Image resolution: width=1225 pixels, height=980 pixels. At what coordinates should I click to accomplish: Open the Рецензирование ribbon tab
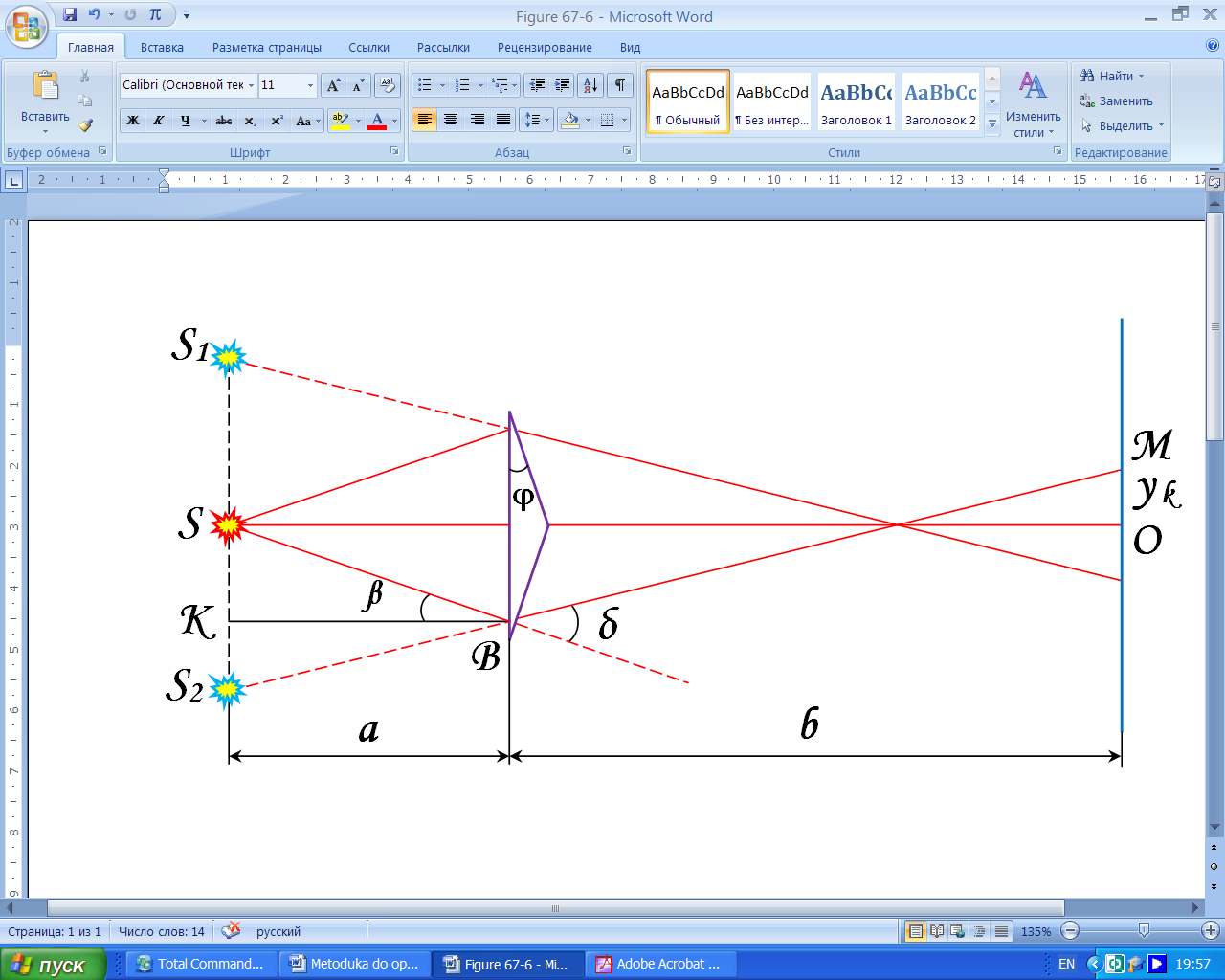point(545,47)
